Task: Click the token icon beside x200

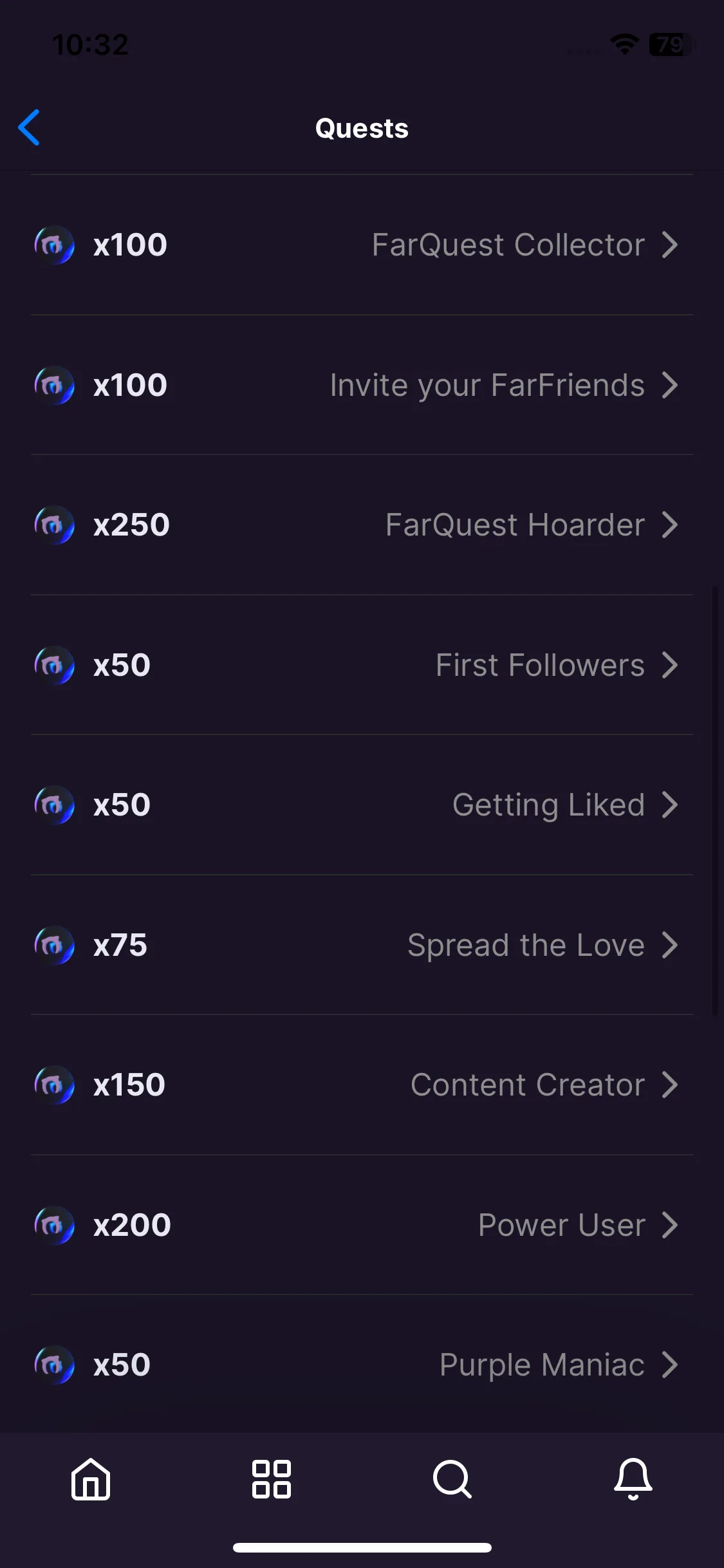Action: tap(54, 1225)
